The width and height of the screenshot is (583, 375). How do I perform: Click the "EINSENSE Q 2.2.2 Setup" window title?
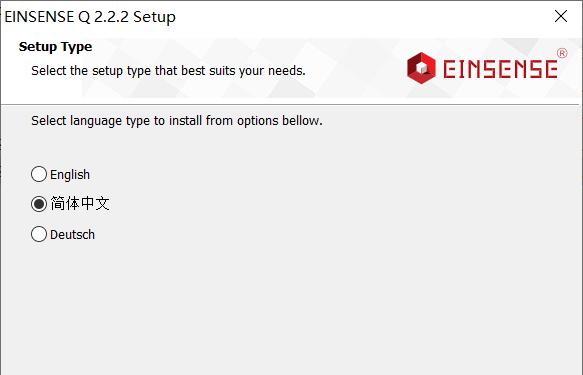click(x=90, y=17)
